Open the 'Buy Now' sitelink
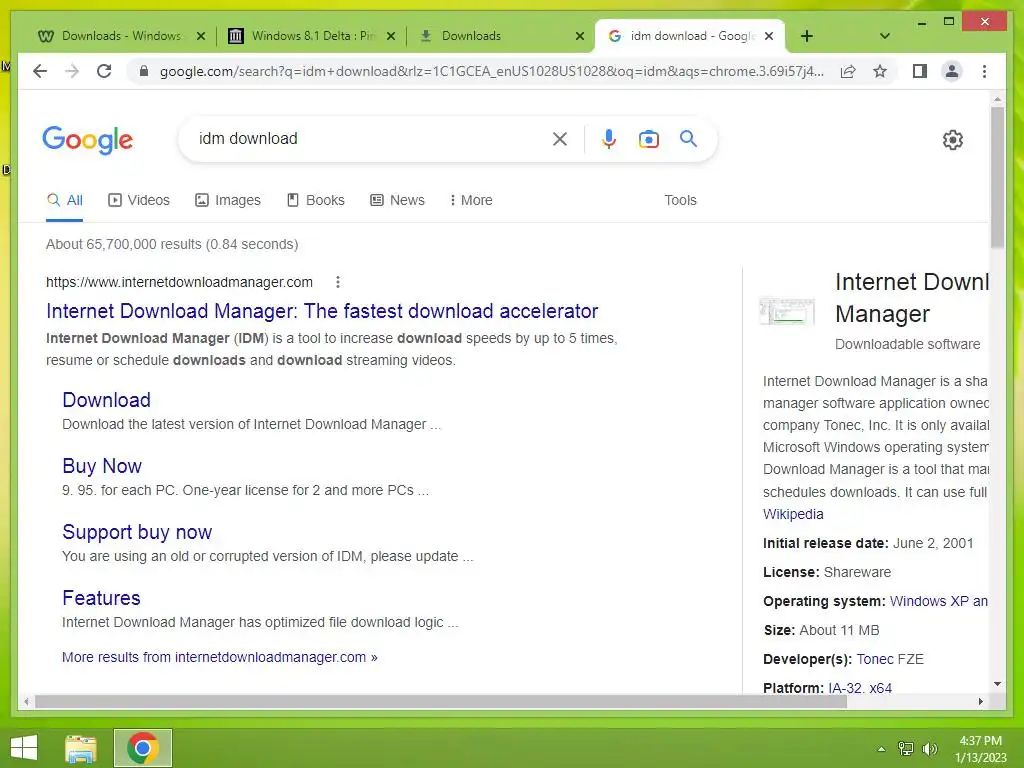 102,466
